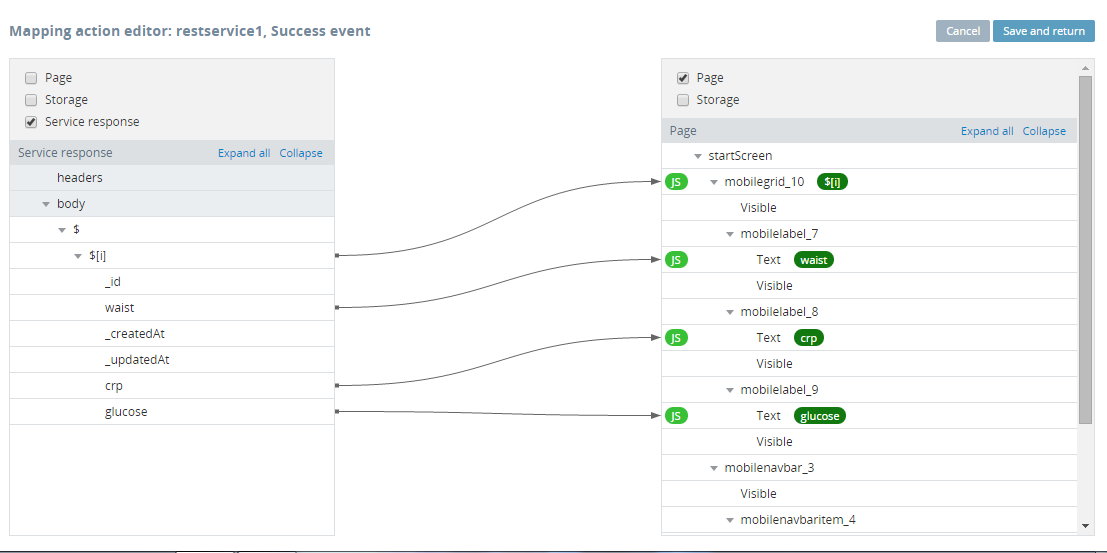Viewport: 1107px width, 553px height.
Task: Open JS editor for mobilelabel_8 Text
Action: coord(676,338)
